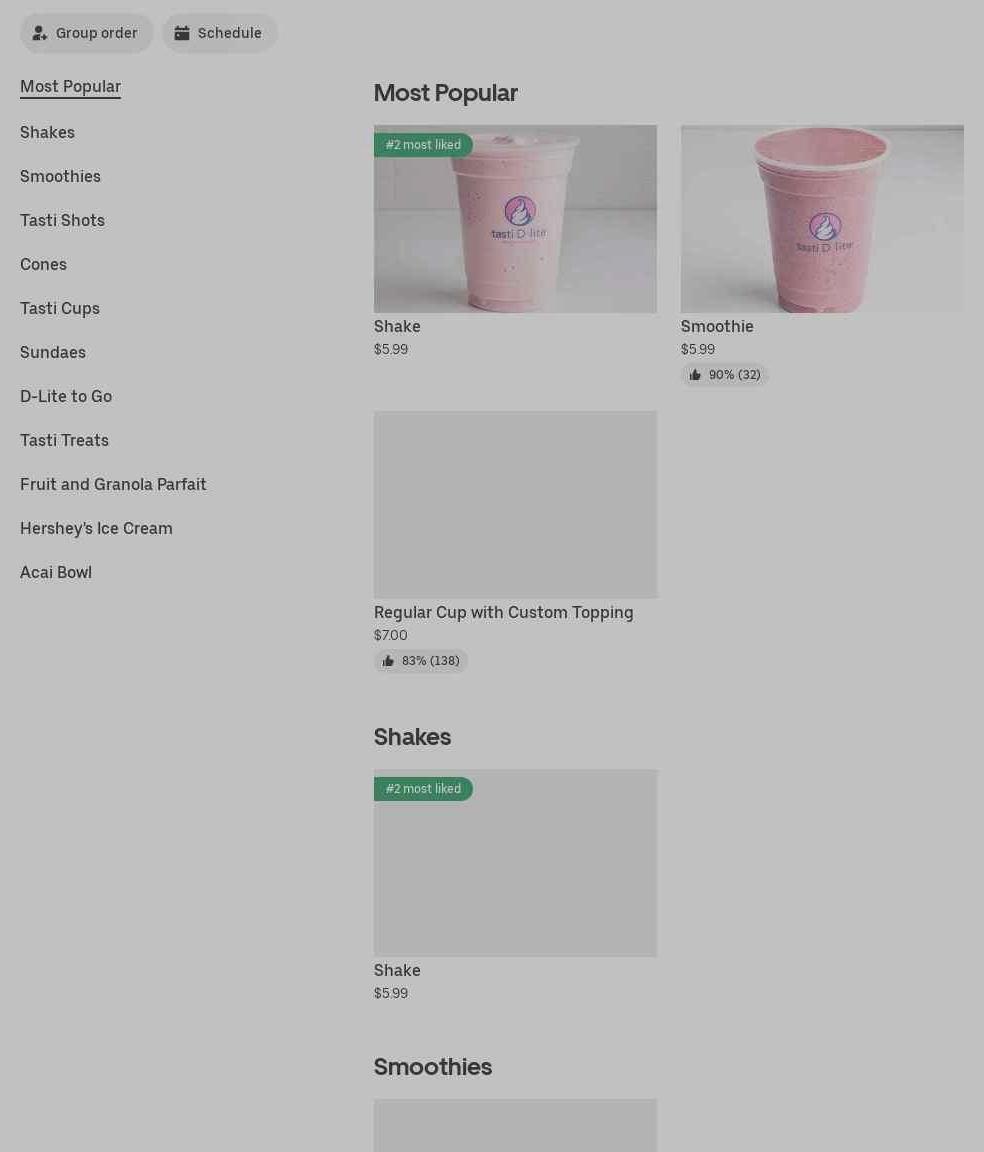Click the Group order person icon

(40, 33)
